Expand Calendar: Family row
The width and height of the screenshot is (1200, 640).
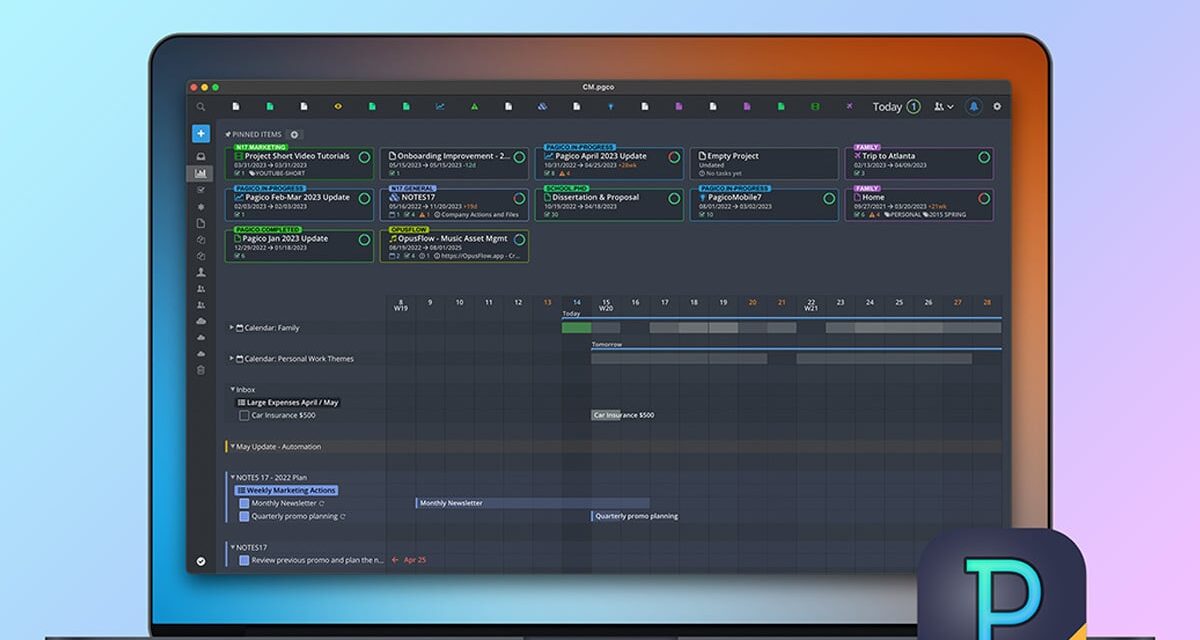232,328
